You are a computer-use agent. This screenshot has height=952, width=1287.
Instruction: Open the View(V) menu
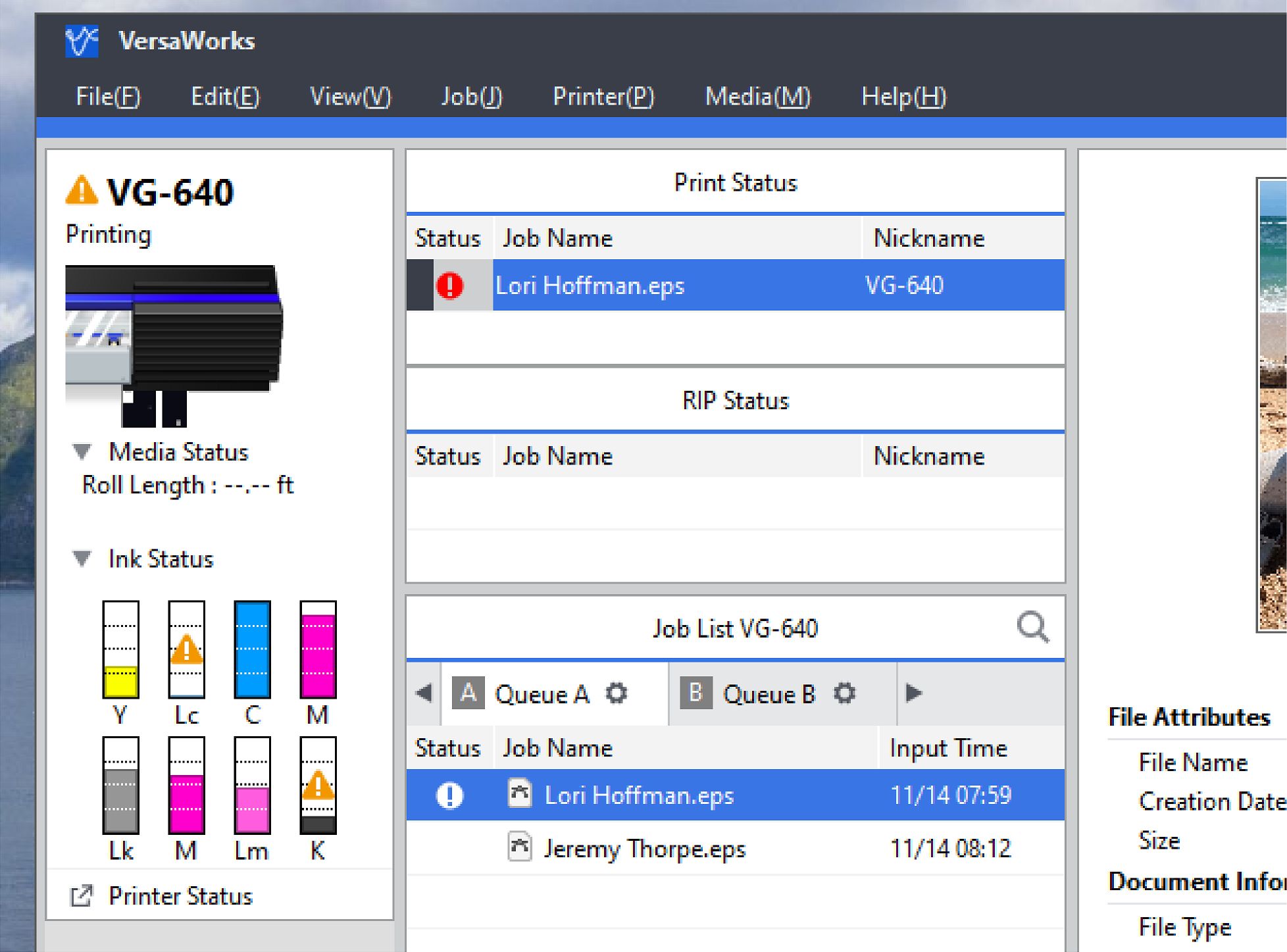click(x=350, y=97)
